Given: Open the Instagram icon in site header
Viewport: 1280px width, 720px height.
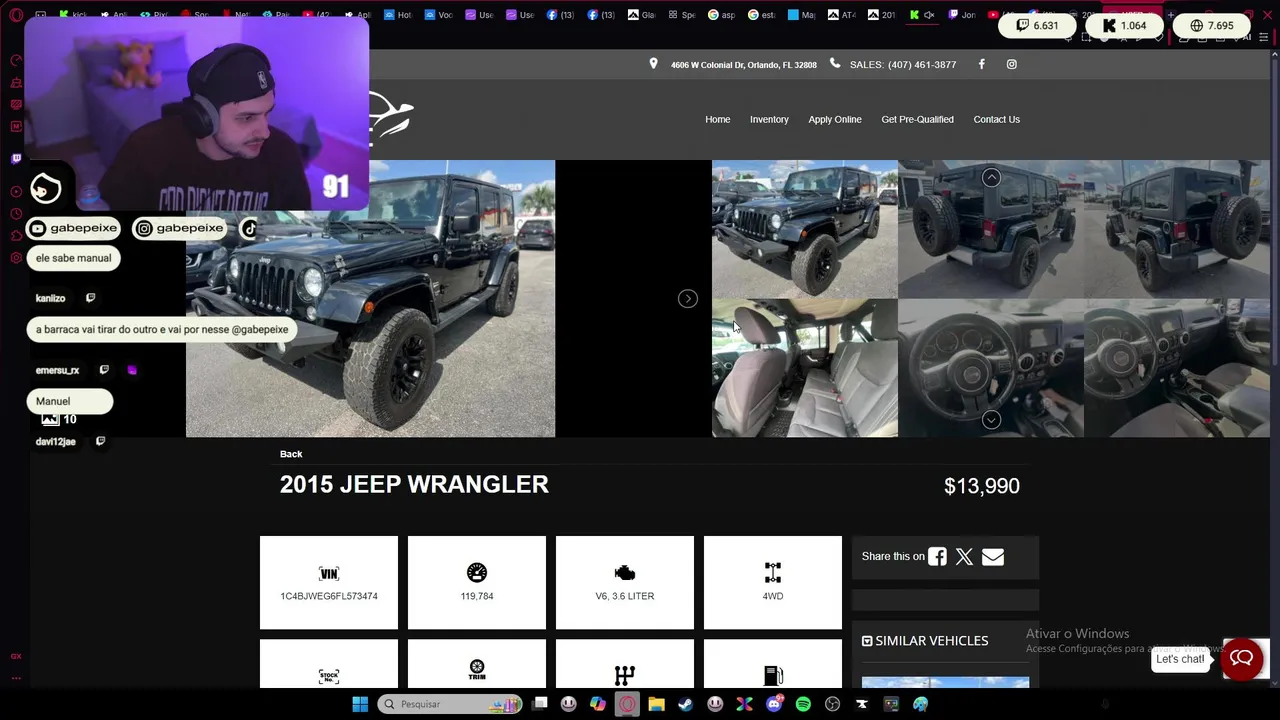Looking at the screenshot, I should 1011,64.
